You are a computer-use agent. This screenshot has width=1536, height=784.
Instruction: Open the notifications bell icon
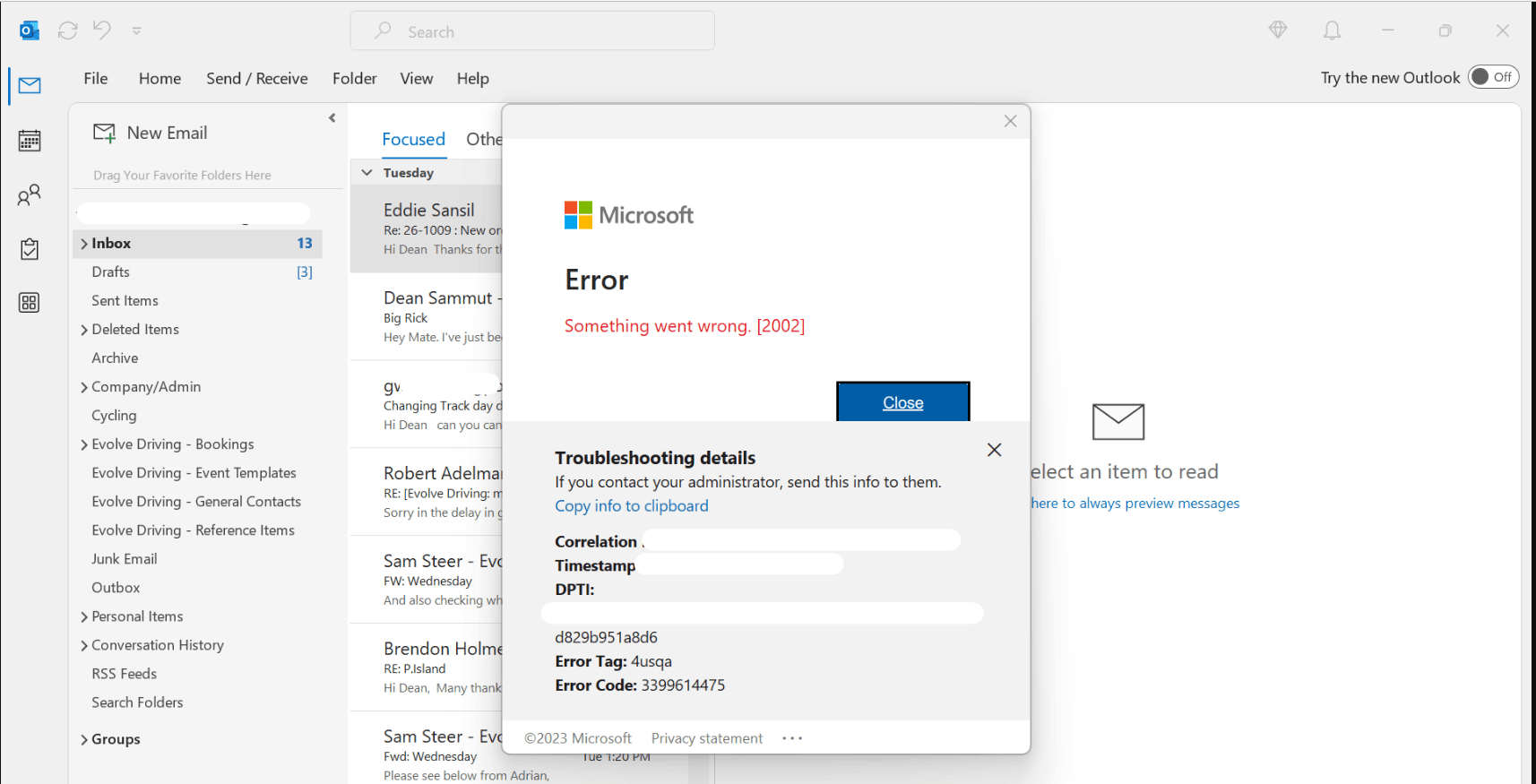pyautogui.click(x=1333, y=30)
